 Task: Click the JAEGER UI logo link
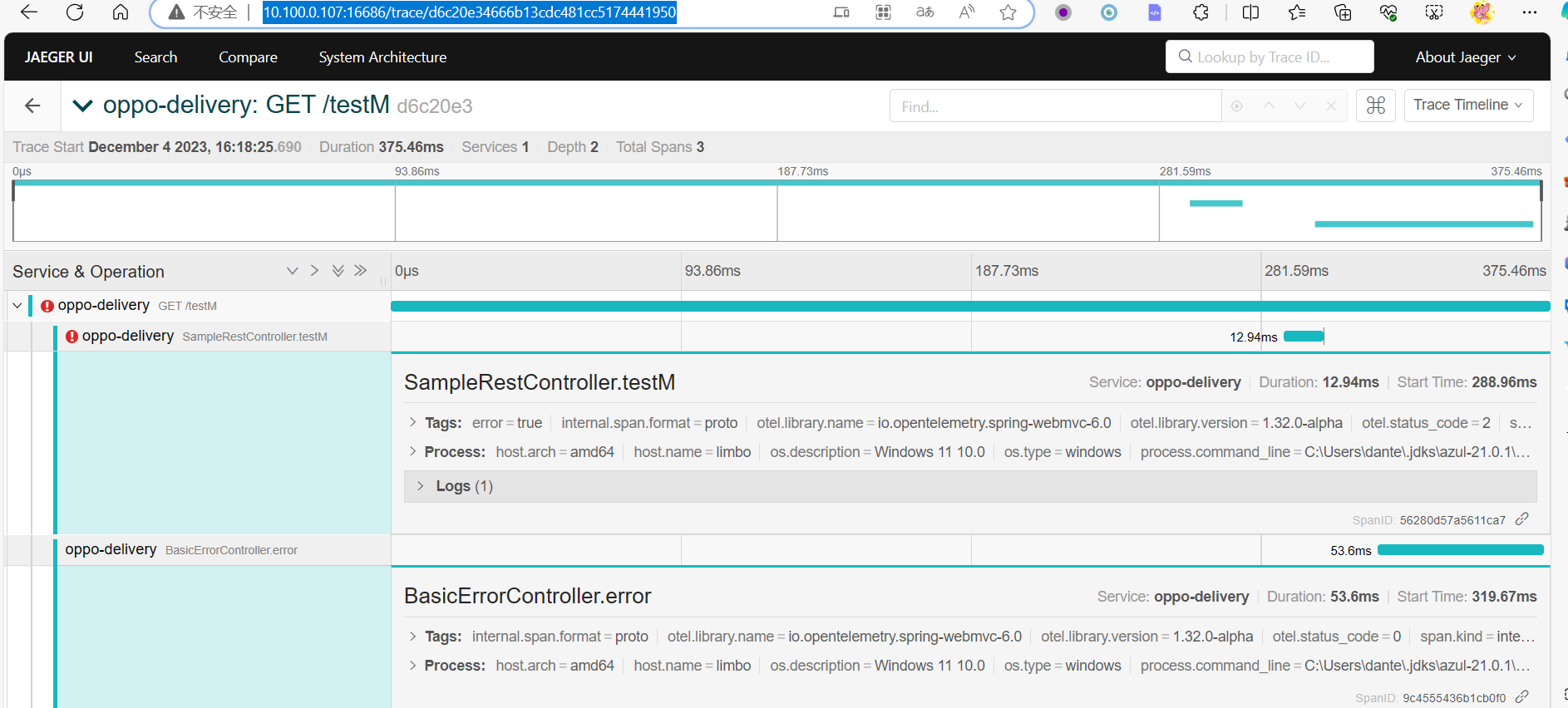click(x=58, y=57)
